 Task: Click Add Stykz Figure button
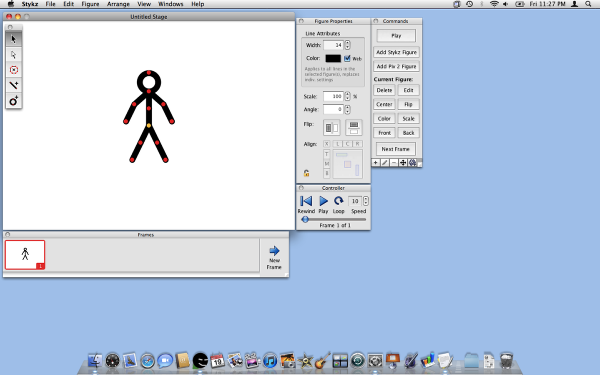tap(396, 52)
